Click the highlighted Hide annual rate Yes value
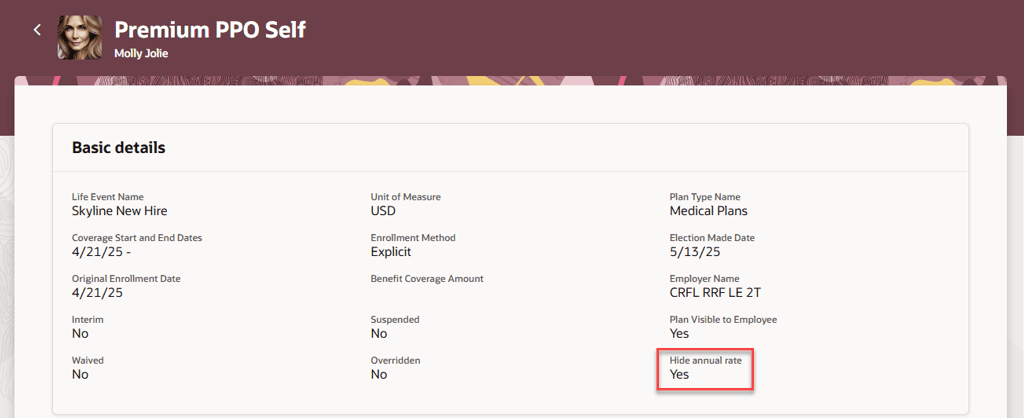The width and height of the screenshot is (1024, 418). point(679,374)
